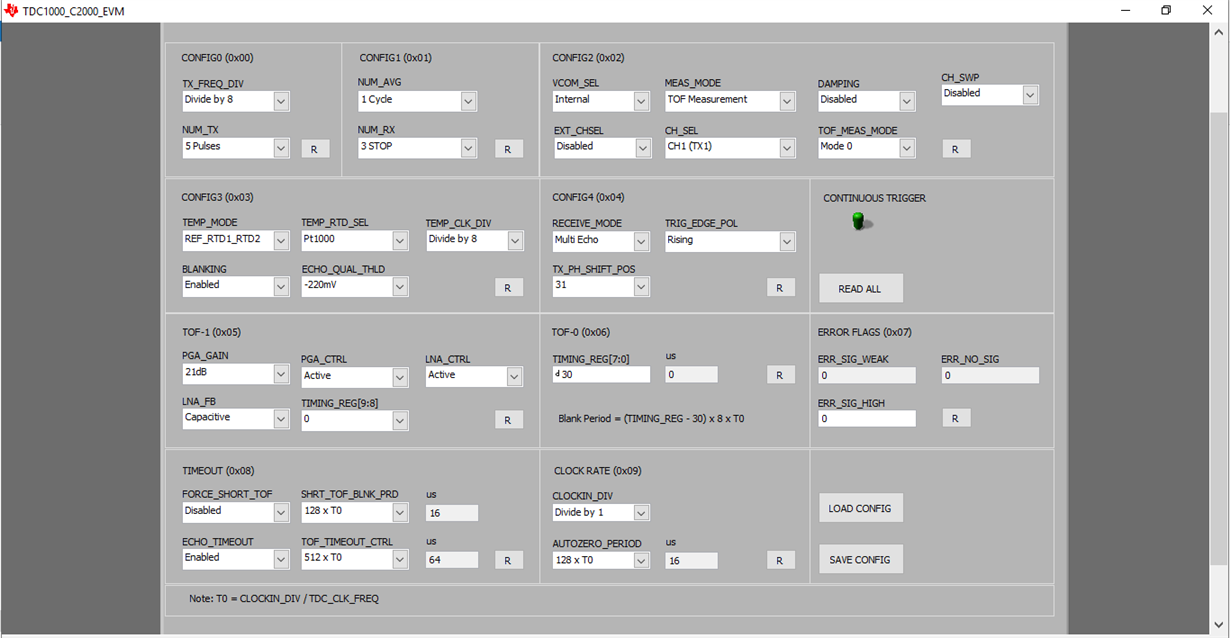
Task: Click the TI logo icon in title bar
Action: point(11,10)
